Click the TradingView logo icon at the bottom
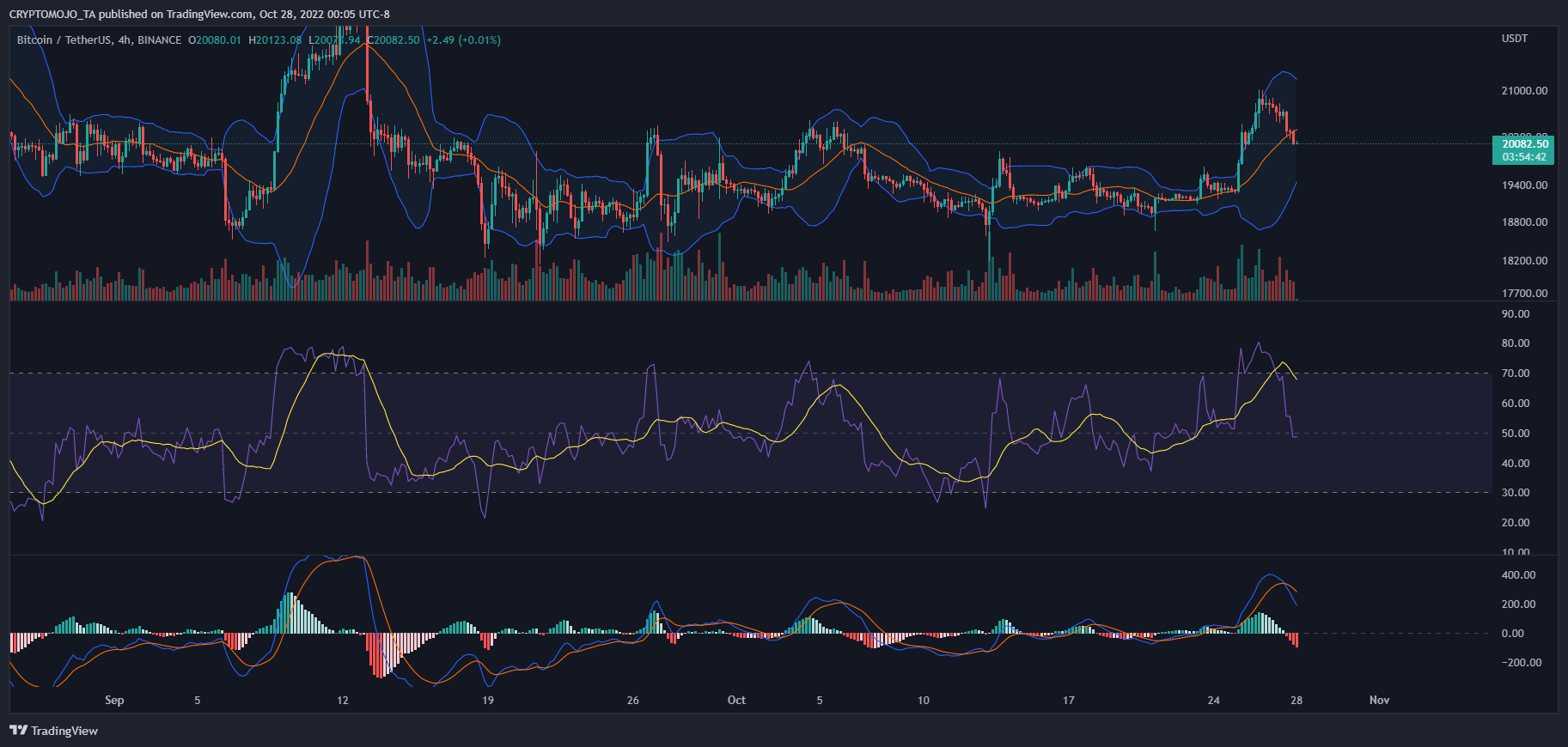Image resolution: width=1568 pixels, height=747 pixels. tap(18, 731)
